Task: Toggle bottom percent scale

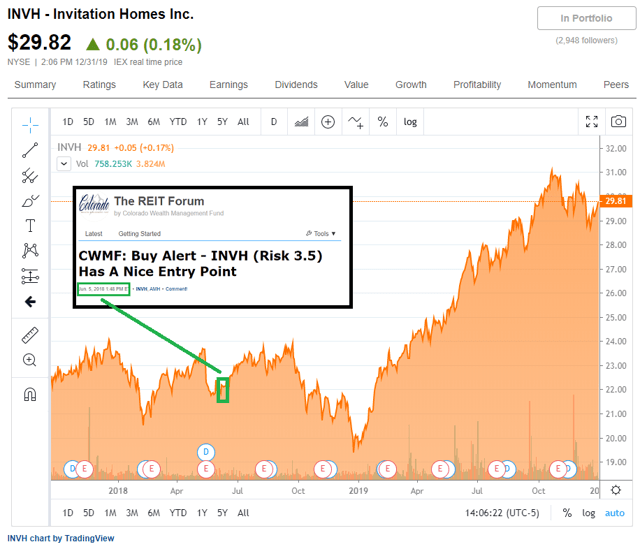Action: coord(567,513)
